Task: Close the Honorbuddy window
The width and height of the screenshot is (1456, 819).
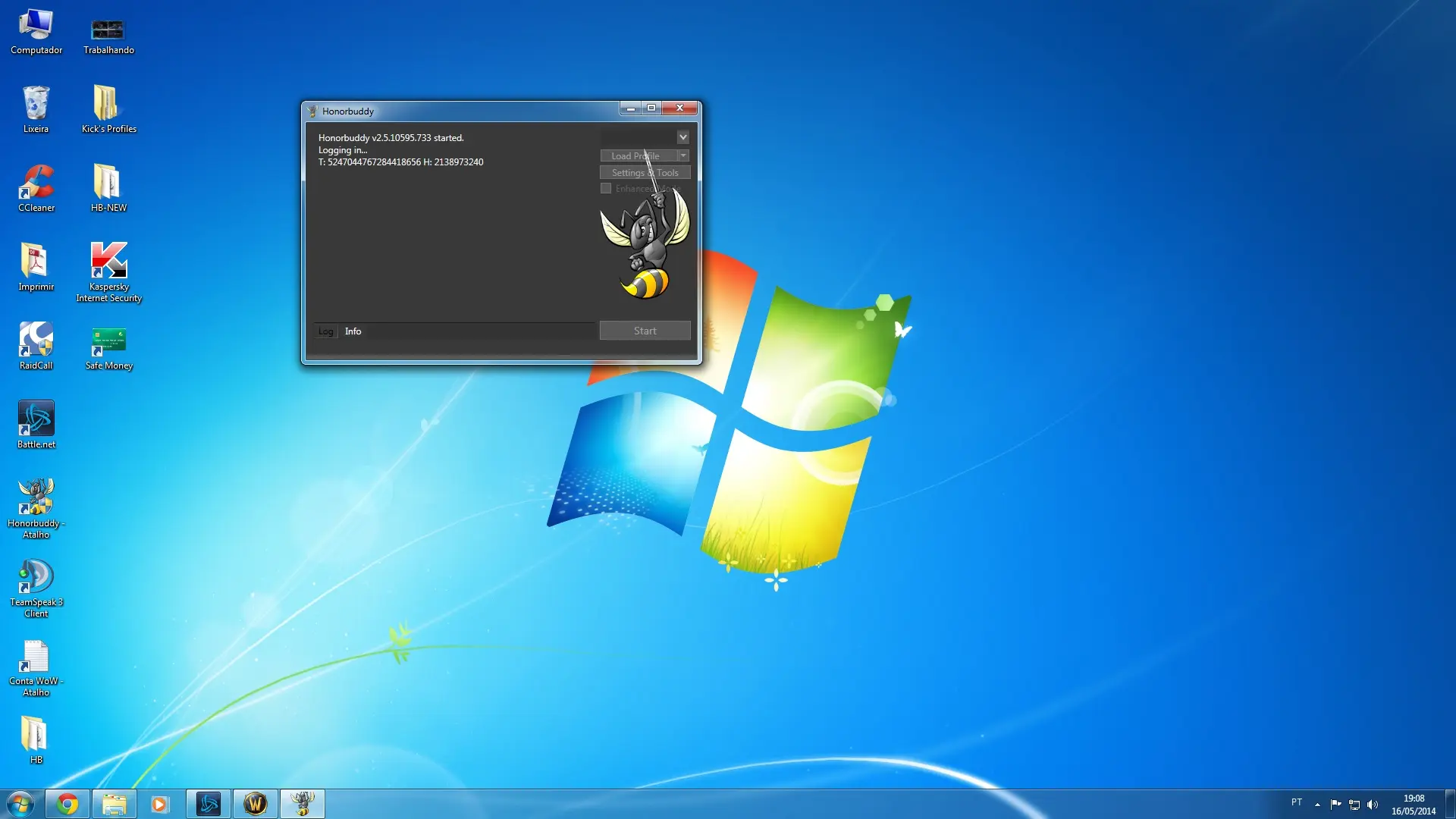Action: click(680, 108)
